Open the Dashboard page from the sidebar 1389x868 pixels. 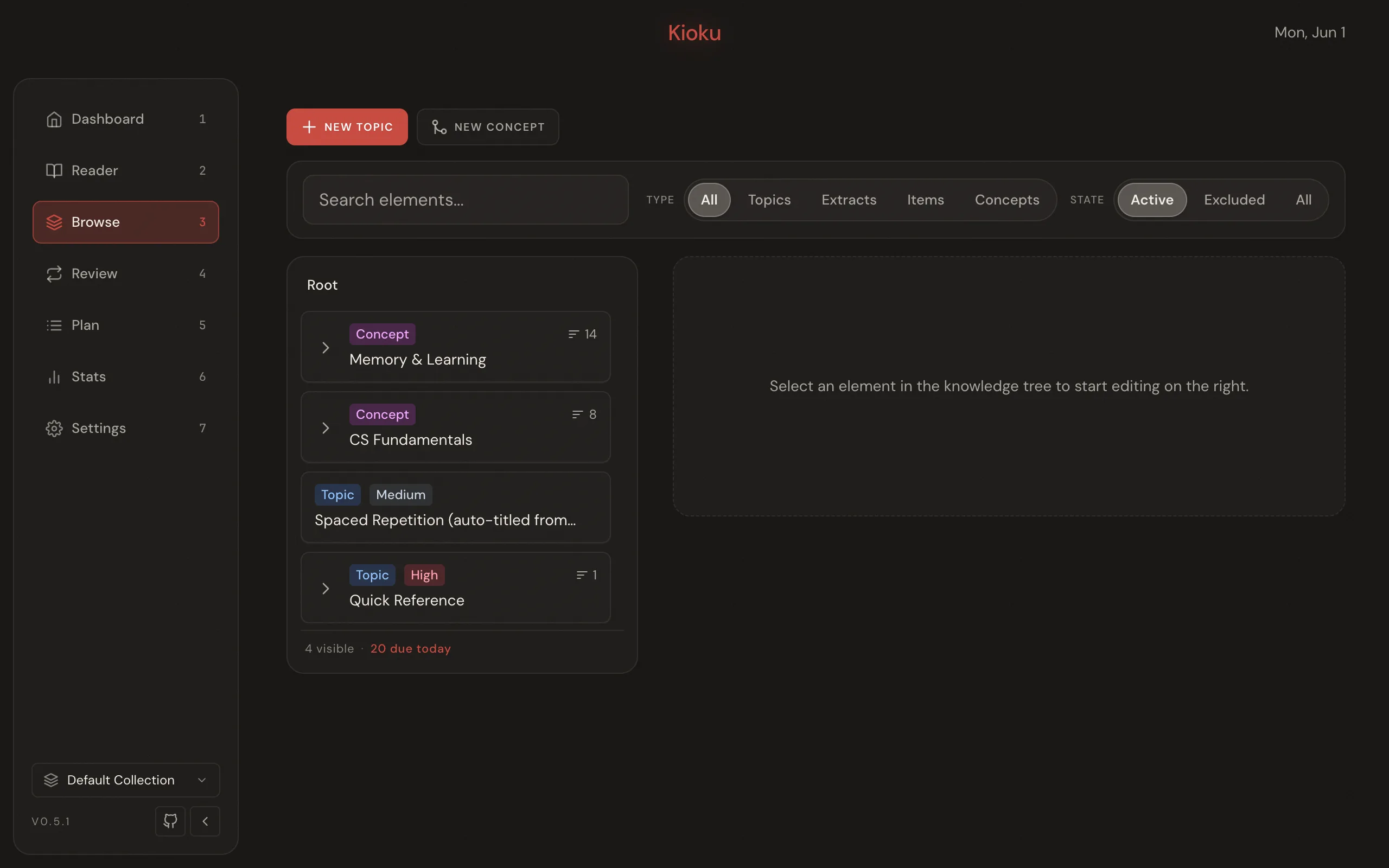126,119
